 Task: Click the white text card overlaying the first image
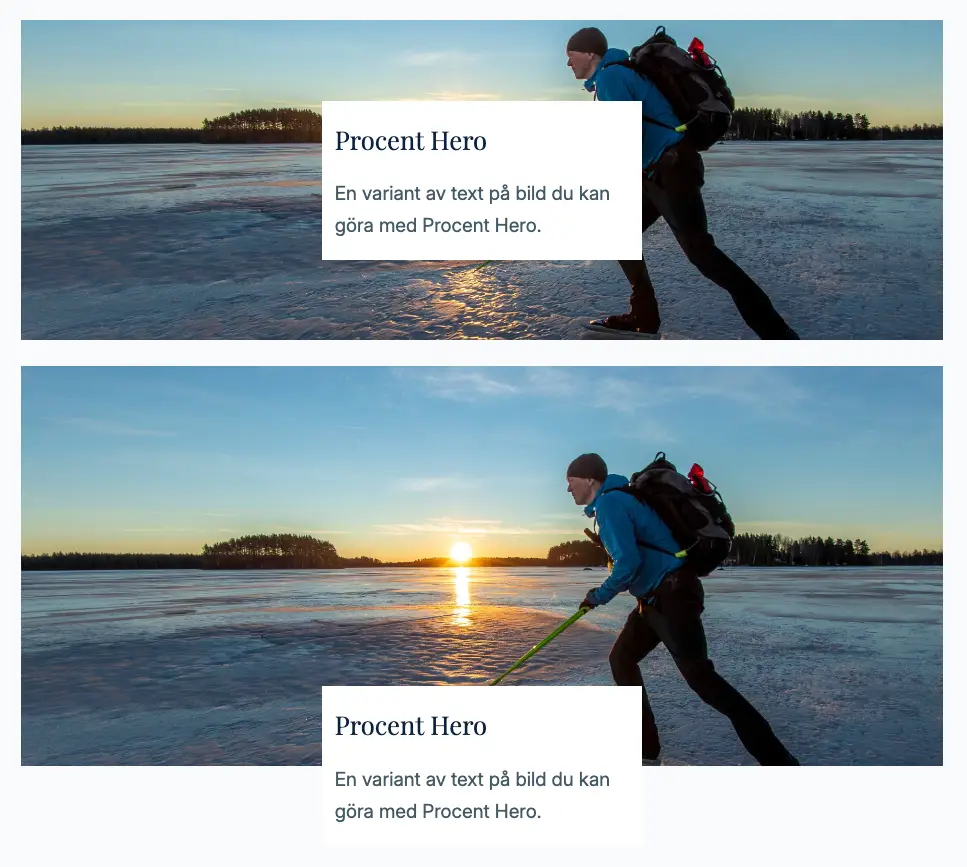pyautogui.click(x=482, y=180)
